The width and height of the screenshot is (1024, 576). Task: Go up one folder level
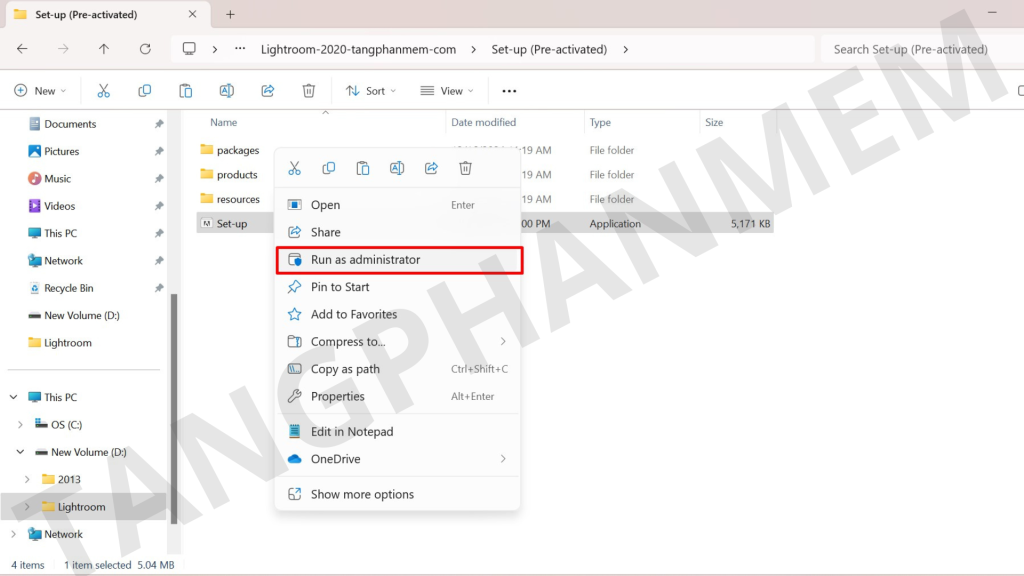[x=104, y=49]
